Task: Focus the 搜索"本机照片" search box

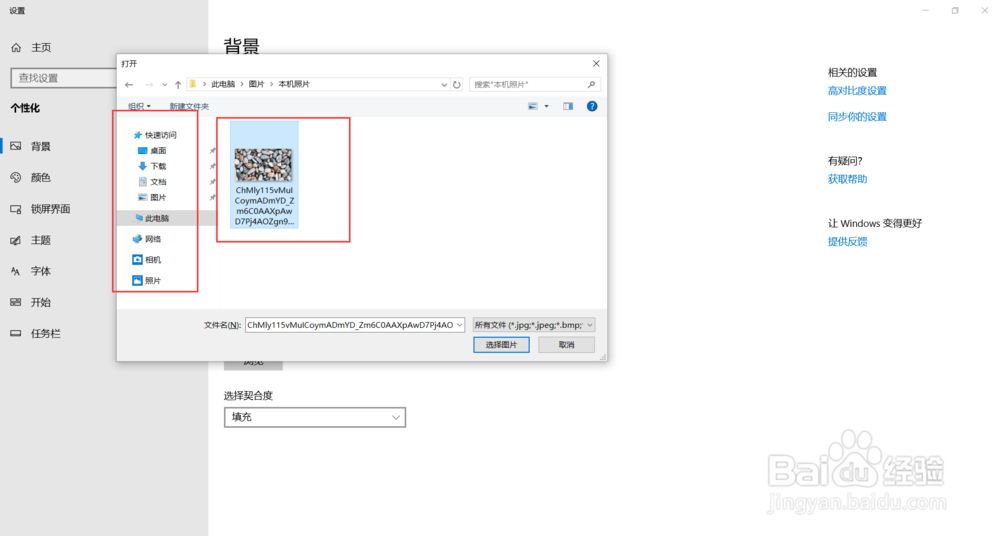Action: [534, 84]
